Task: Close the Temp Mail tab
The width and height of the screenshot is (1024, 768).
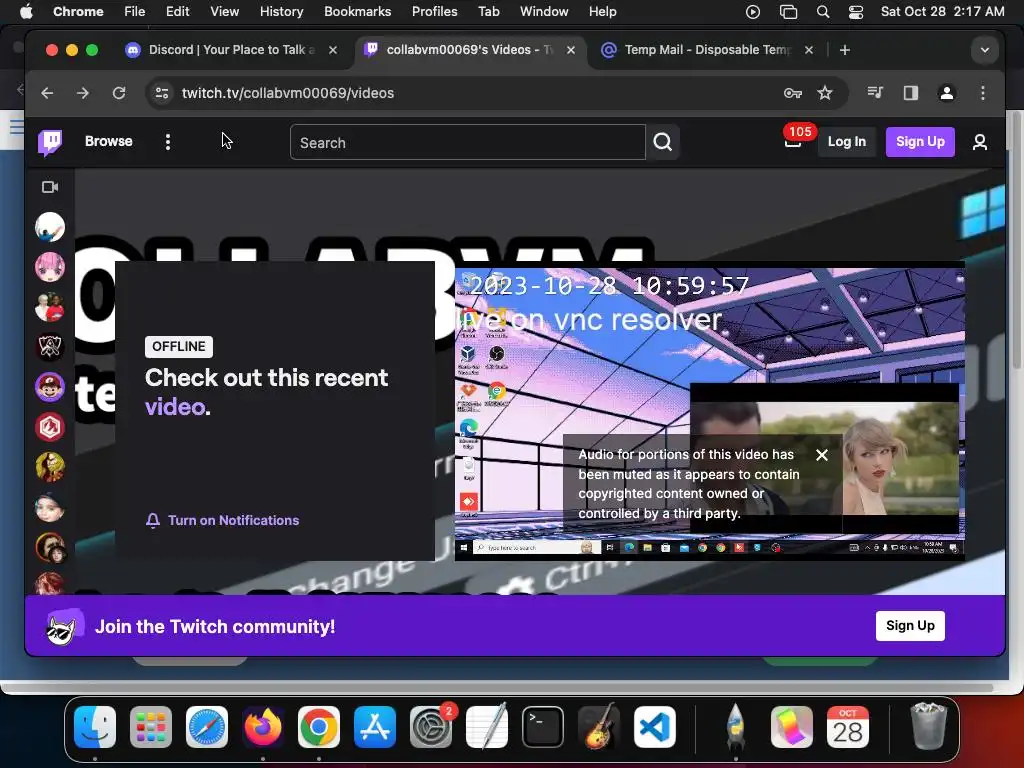Action: 808,50
